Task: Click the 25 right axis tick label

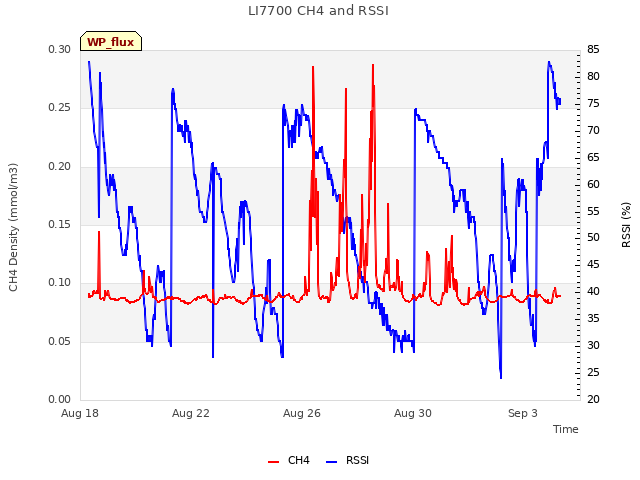Action: coord(593,372)
